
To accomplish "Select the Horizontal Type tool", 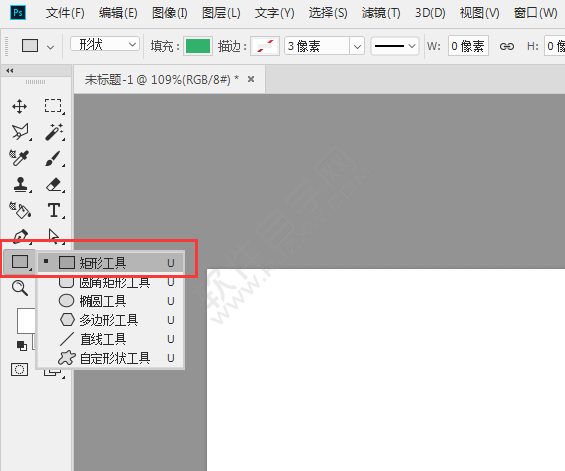I will point(54,210).
